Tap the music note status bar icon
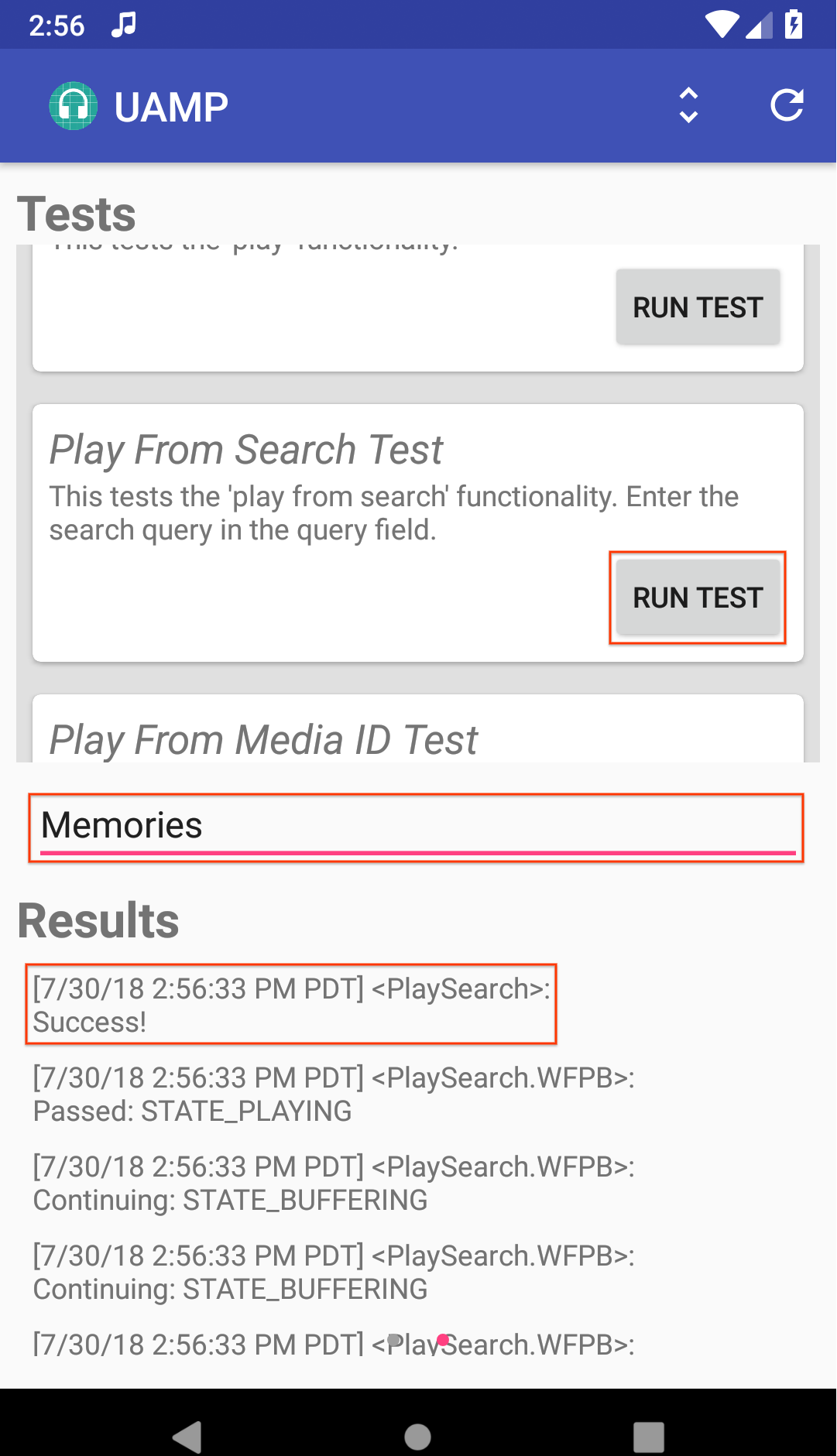The width and height of the screenshot is (837, 1456). [123, 25]
